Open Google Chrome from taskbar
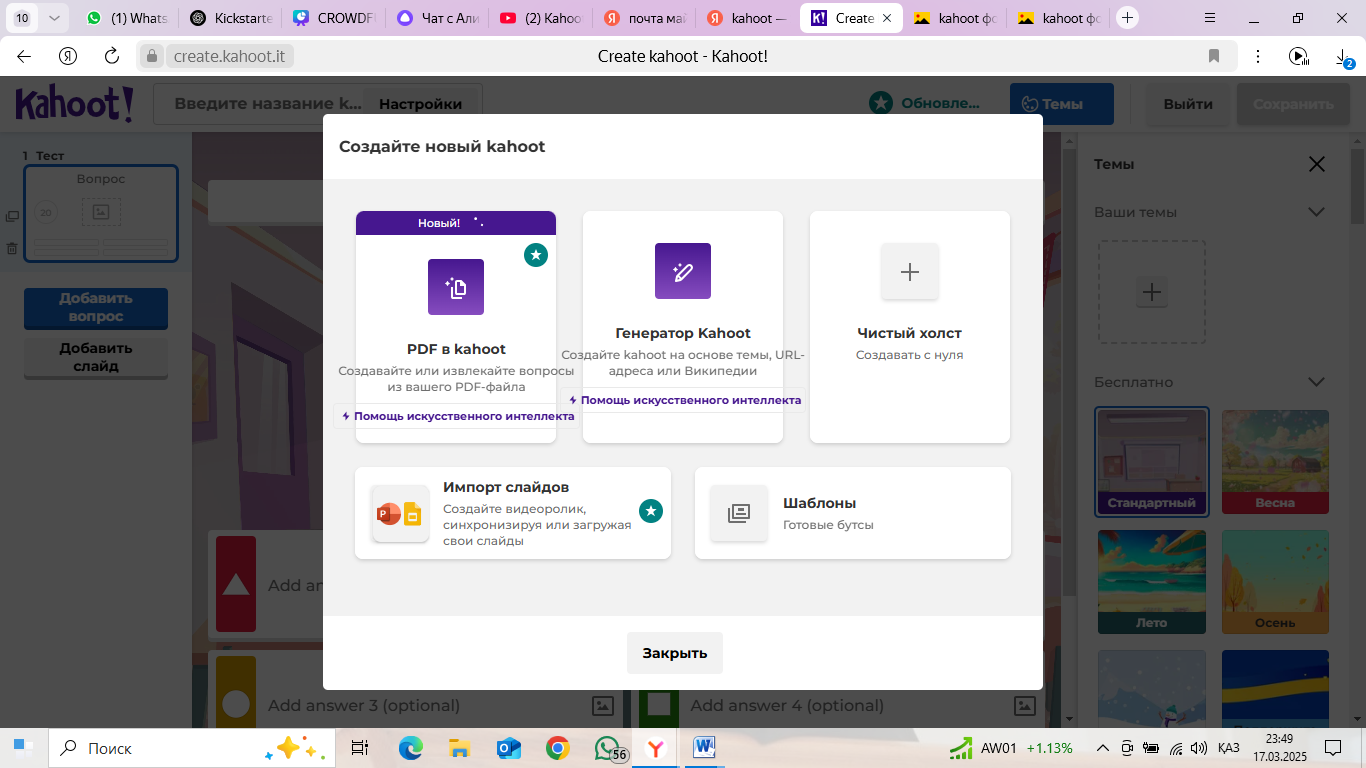The width and height of the screenshot is (1366, 768). point(557,748)
